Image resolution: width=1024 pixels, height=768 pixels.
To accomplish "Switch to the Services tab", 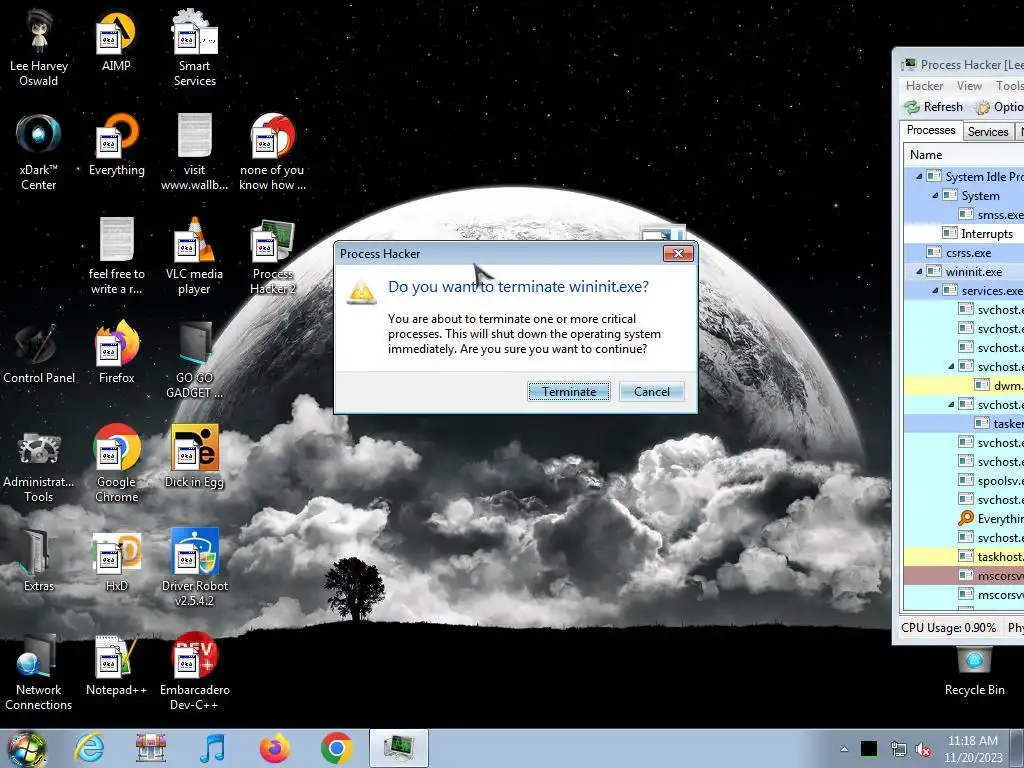I will [987, 131].
